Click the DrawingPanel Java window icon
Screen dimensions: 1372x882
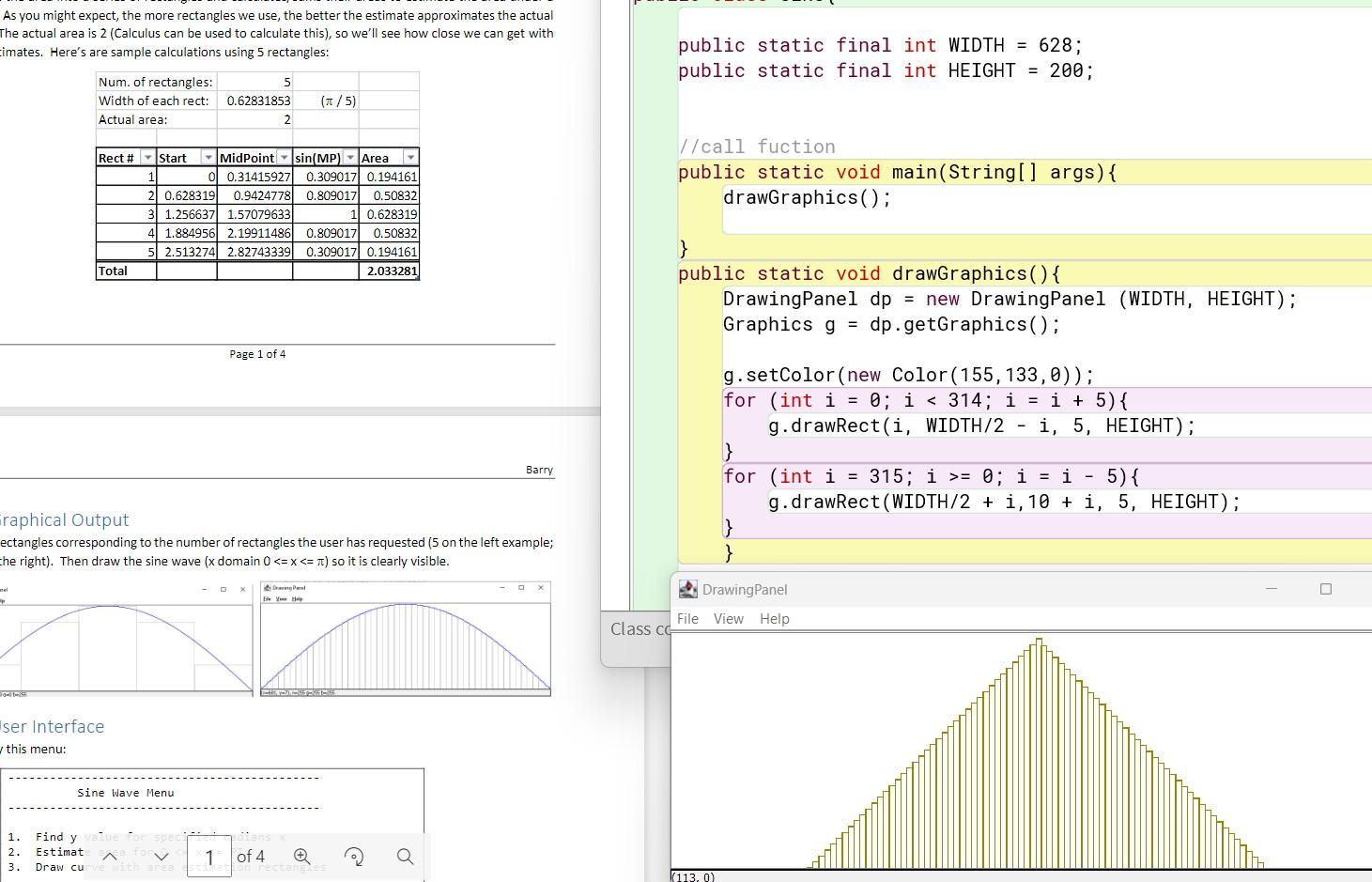pyautogui.click(x=688, y=590)
